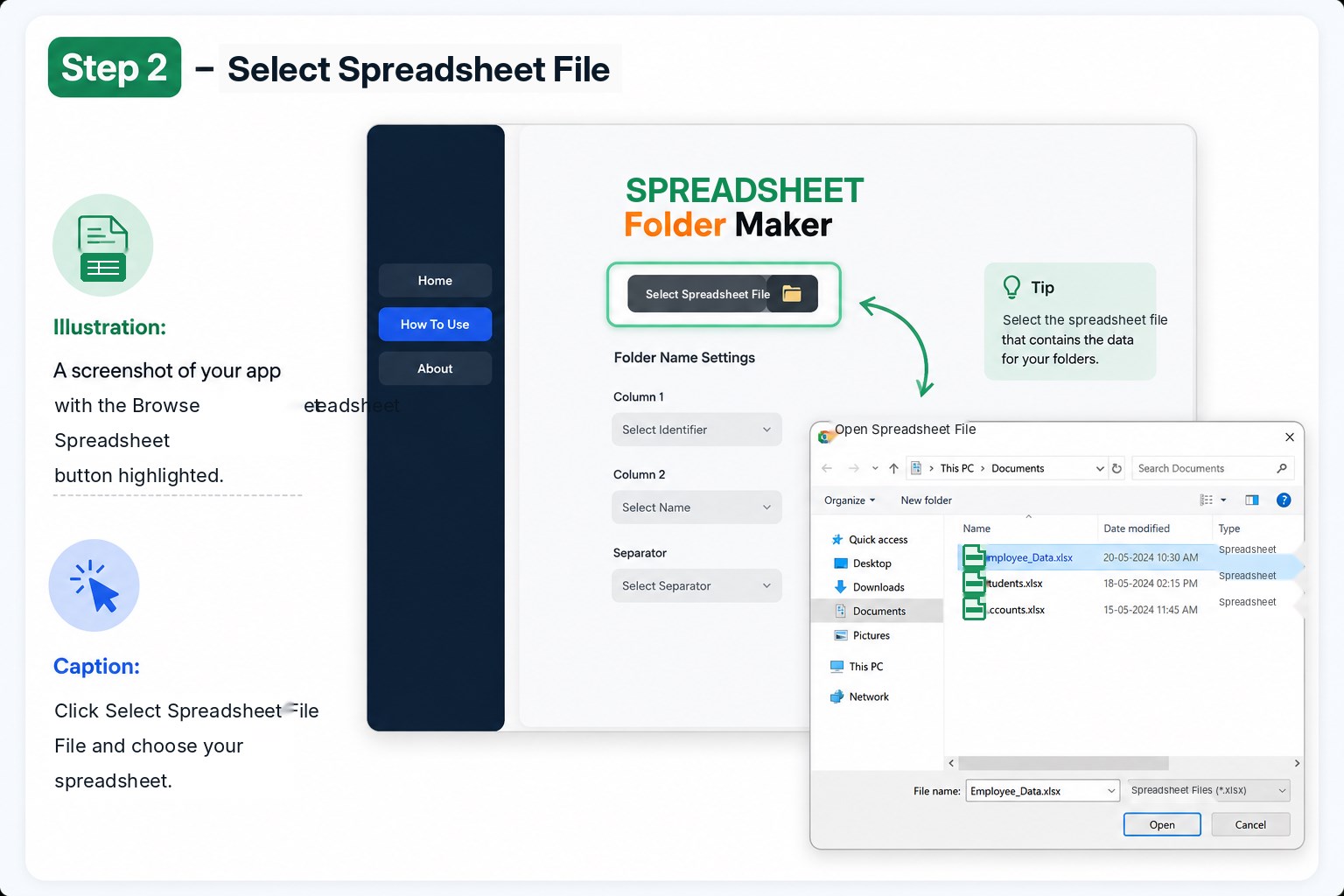Open the Organize menu
Viewport: 1344px width, 896px height.
pyautogui.click(x=850, y=500)
